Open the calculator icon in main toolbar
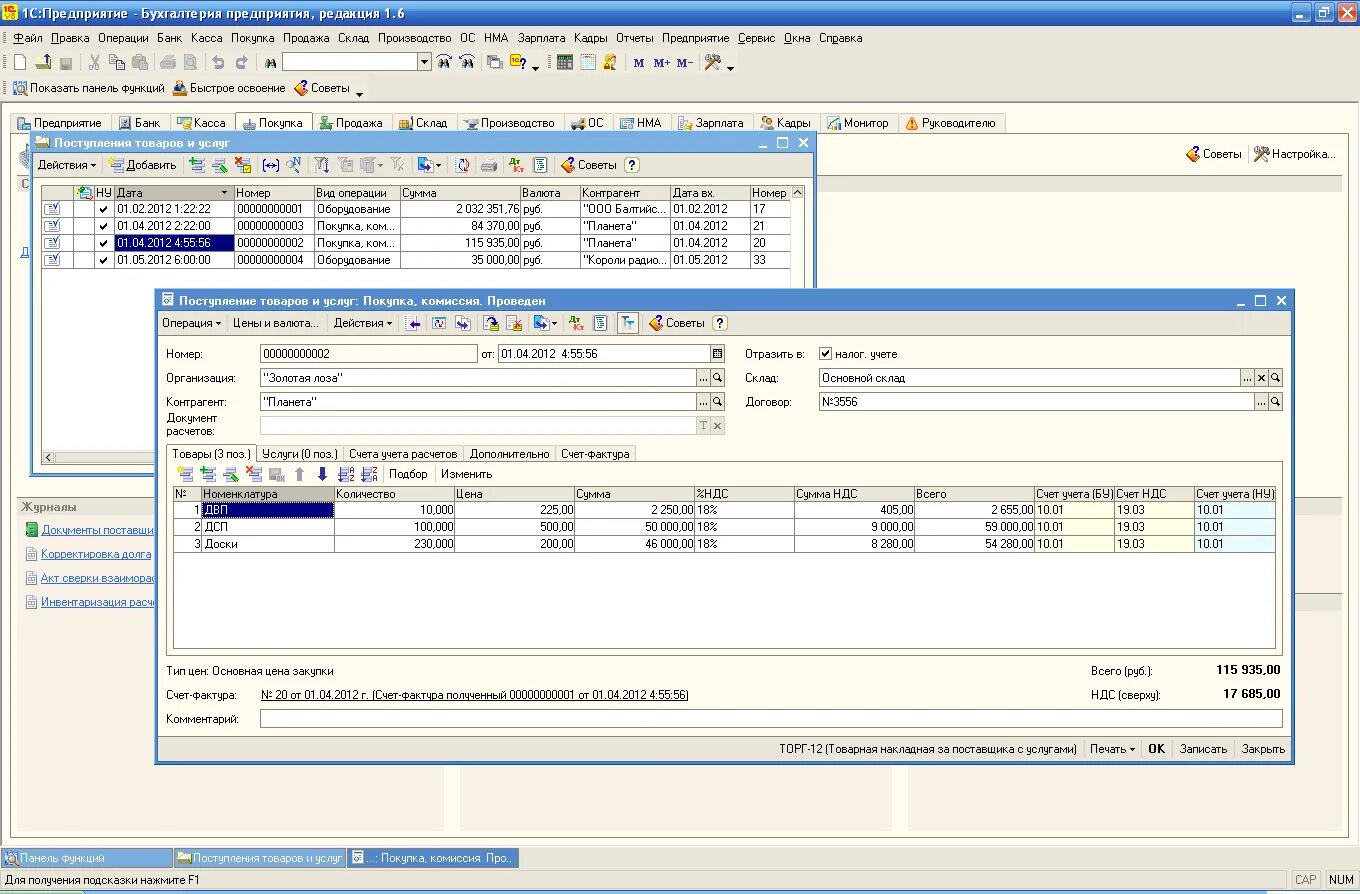Viewport: 1360px width, 894px height. click(x=565, y=62)
